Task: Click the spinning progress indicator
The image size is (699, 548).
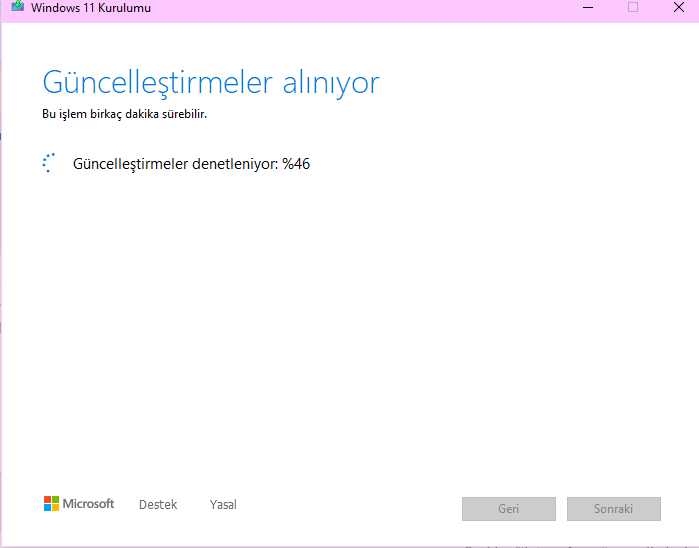Action: pos(50,163)
